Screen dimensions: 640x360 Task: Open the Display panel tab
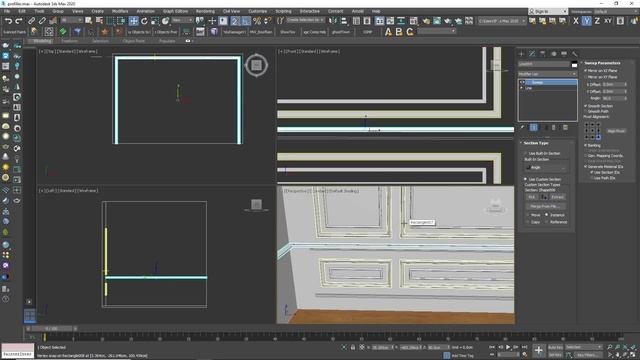[x=564, y=53]
